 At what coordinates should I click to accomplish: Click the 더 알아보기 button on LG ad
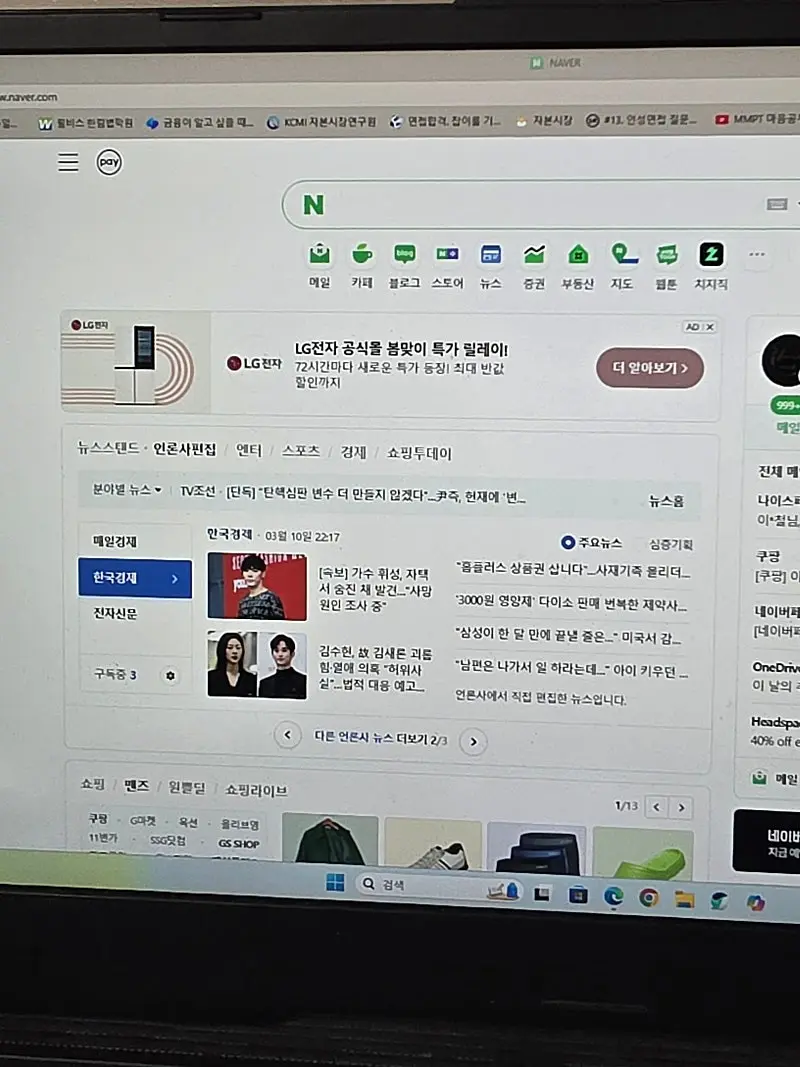click(x=650, y=368)
